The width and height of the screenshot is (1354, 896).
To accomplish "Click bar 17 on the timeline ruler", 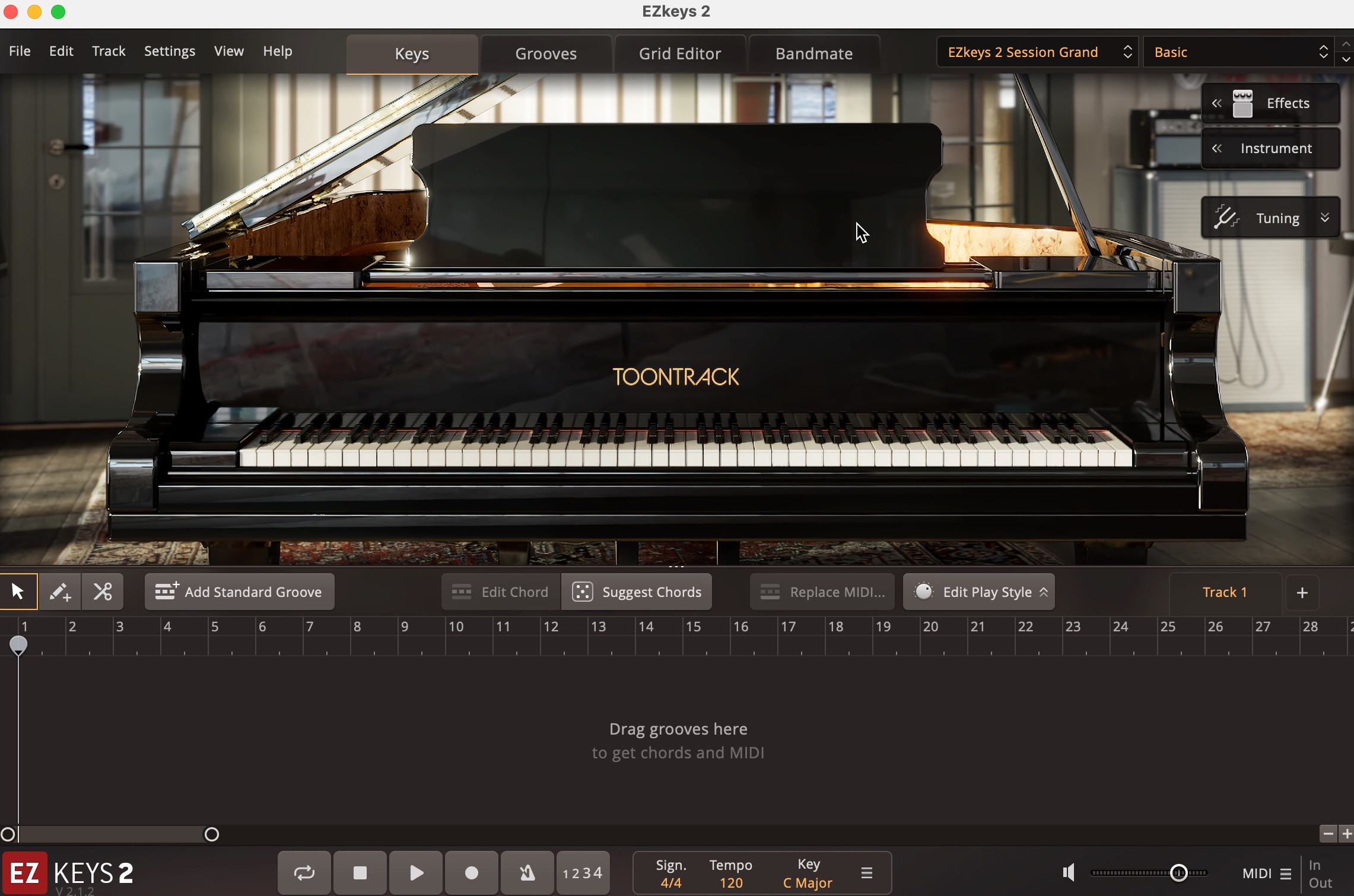I will 788,627.
